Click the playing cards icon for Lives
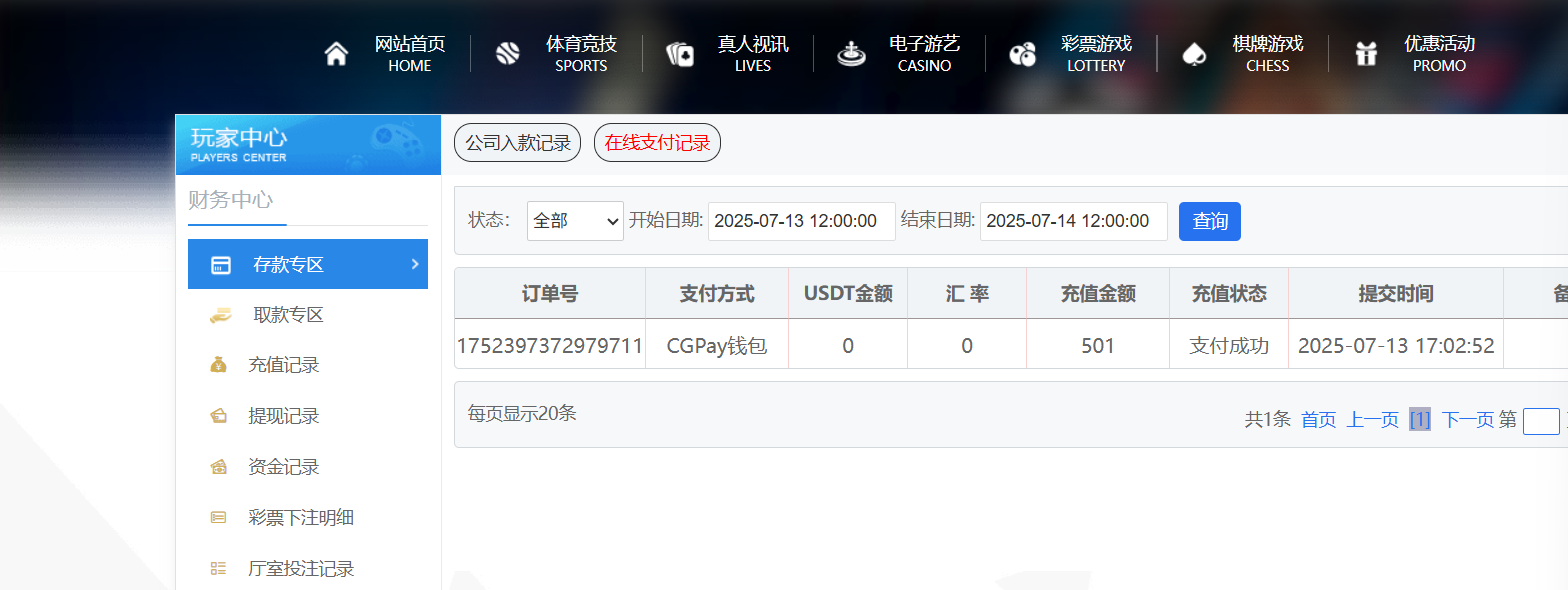Screen dimensions: 1568x590 click(680, 54)
